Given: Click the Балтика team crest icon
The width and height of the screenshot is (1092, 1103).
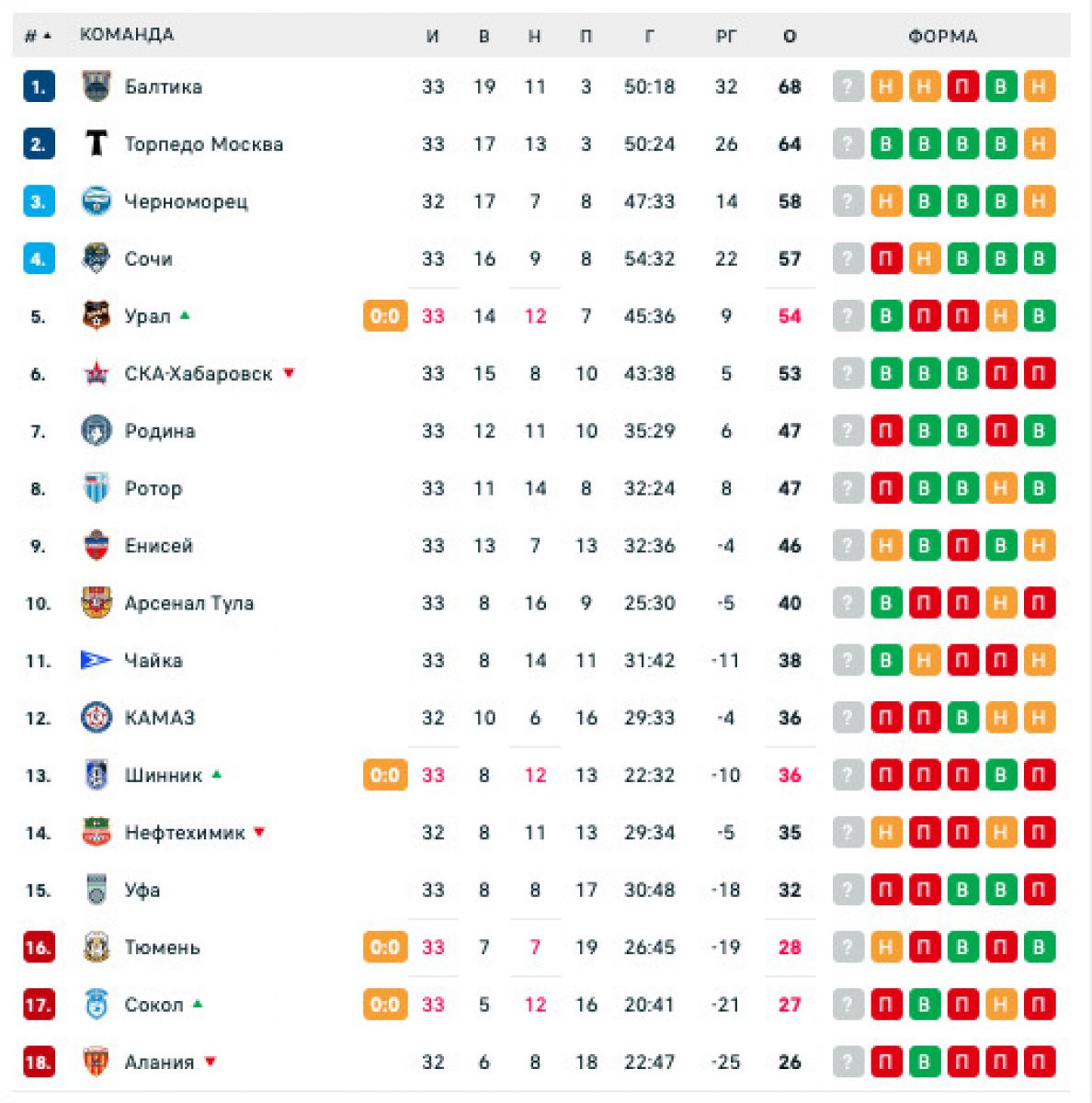Looking at the screenshot, I should 97,86.
